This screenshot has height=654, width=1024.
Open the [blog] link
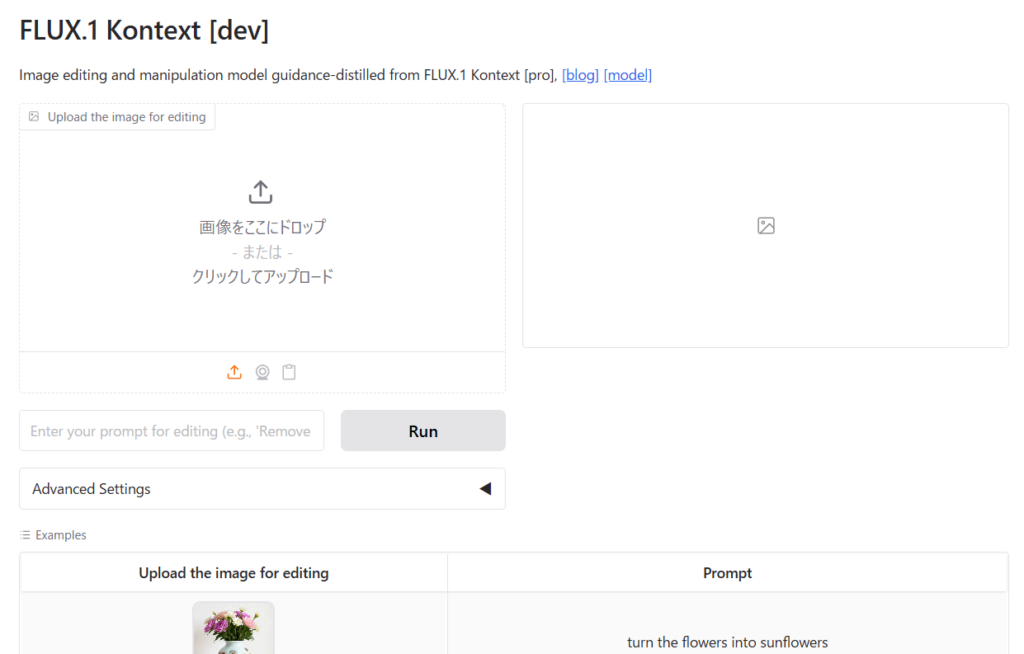tap(580, 75)
